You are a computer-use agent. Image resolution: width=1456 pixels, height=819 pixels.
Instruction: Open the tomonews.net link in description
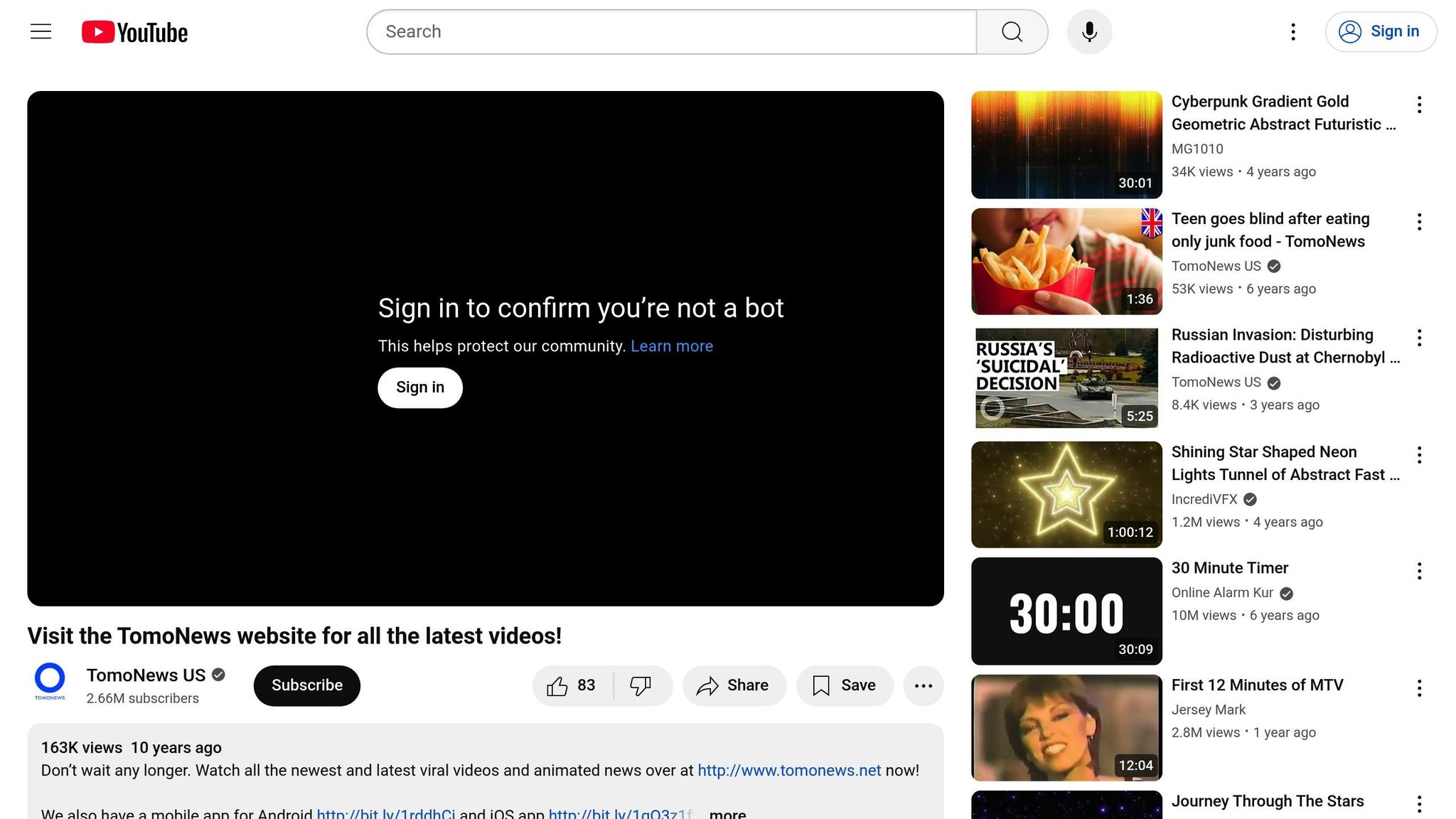pos(788,771)
